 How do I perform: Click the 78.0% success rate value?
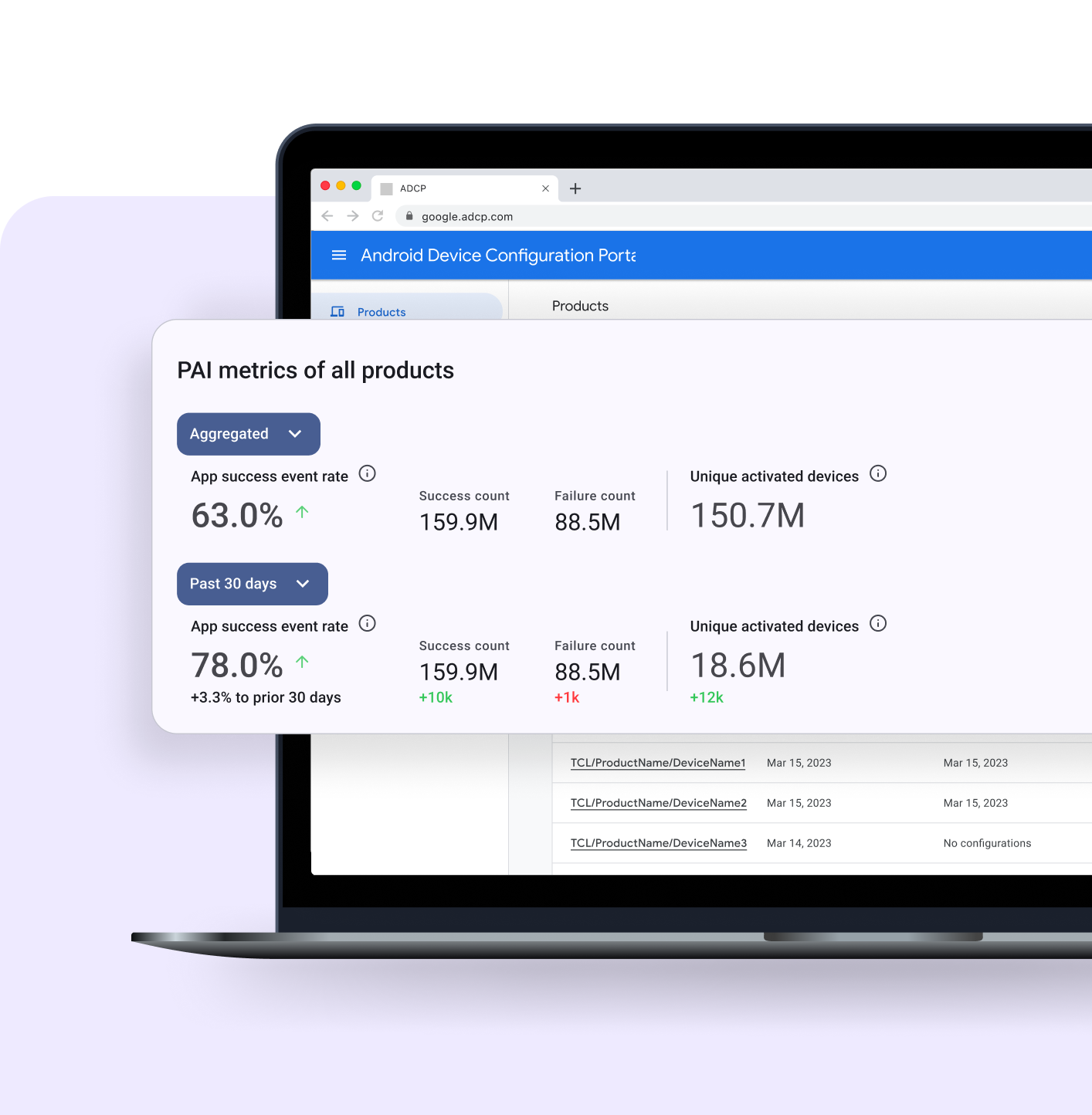pos(237,666)
